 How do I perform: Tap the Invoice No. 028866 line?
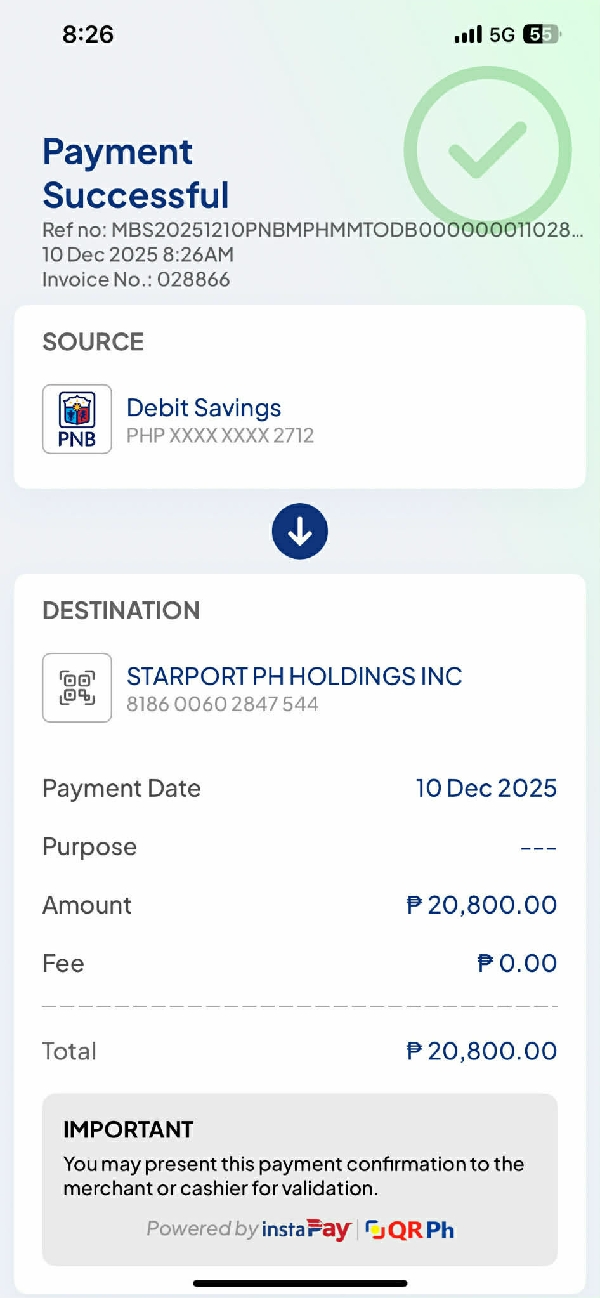(x=136, y=279)
